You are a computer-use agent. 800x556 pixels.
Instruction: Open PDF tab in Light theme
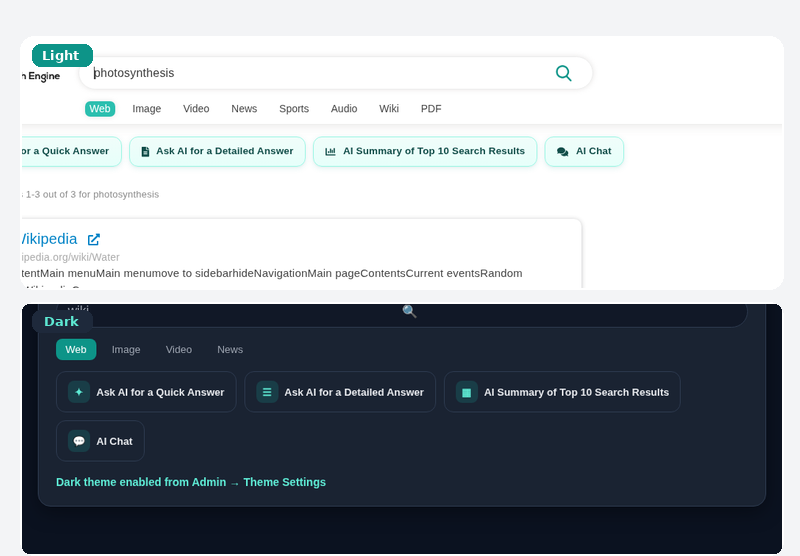point(431,109)
